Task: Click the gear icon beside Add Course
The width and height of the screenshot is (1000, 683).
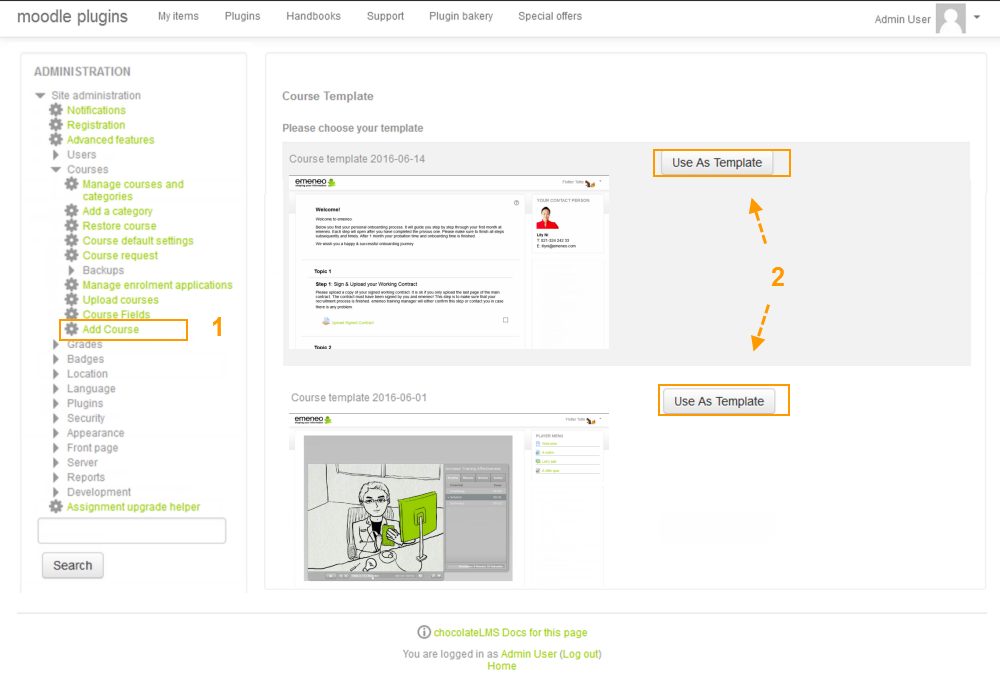Action: [x=71, y=328]
